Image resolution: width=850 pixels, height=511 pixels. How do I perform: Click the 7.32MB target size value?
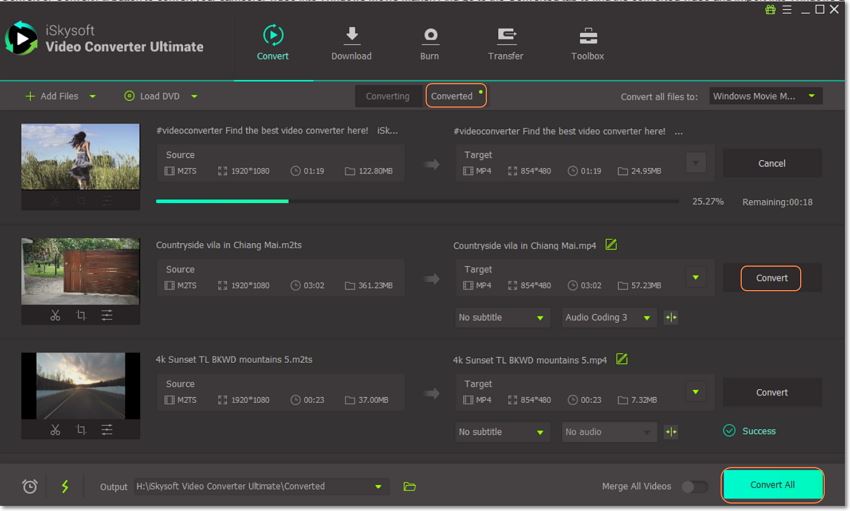644,400
